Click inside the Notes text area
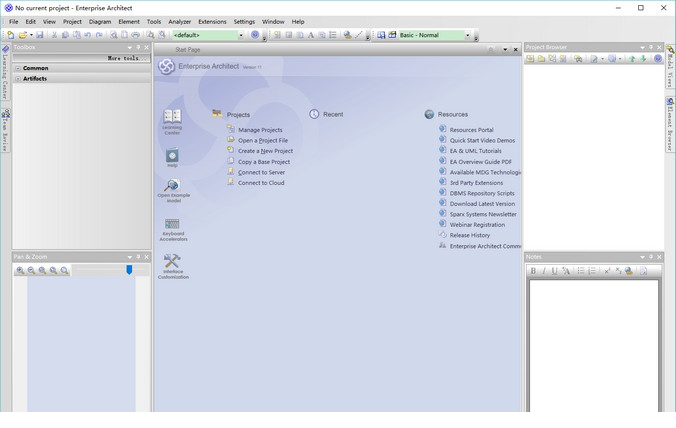The height and width of the screenshot is (428, 676). [594, 346]
